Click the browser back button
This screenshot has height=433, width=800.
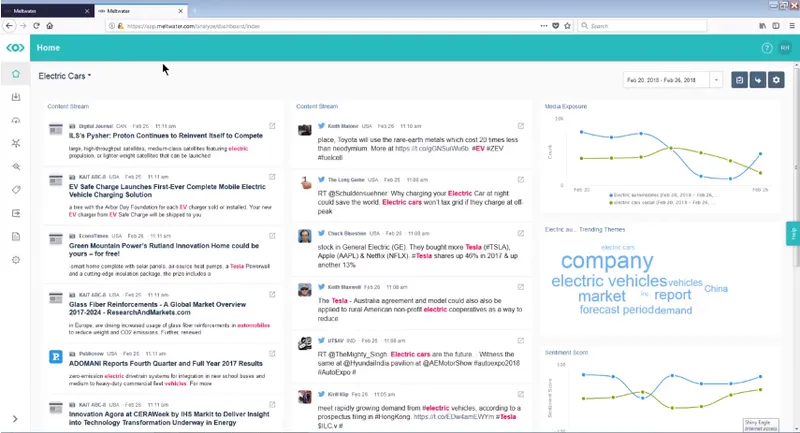tap(9, 26)
